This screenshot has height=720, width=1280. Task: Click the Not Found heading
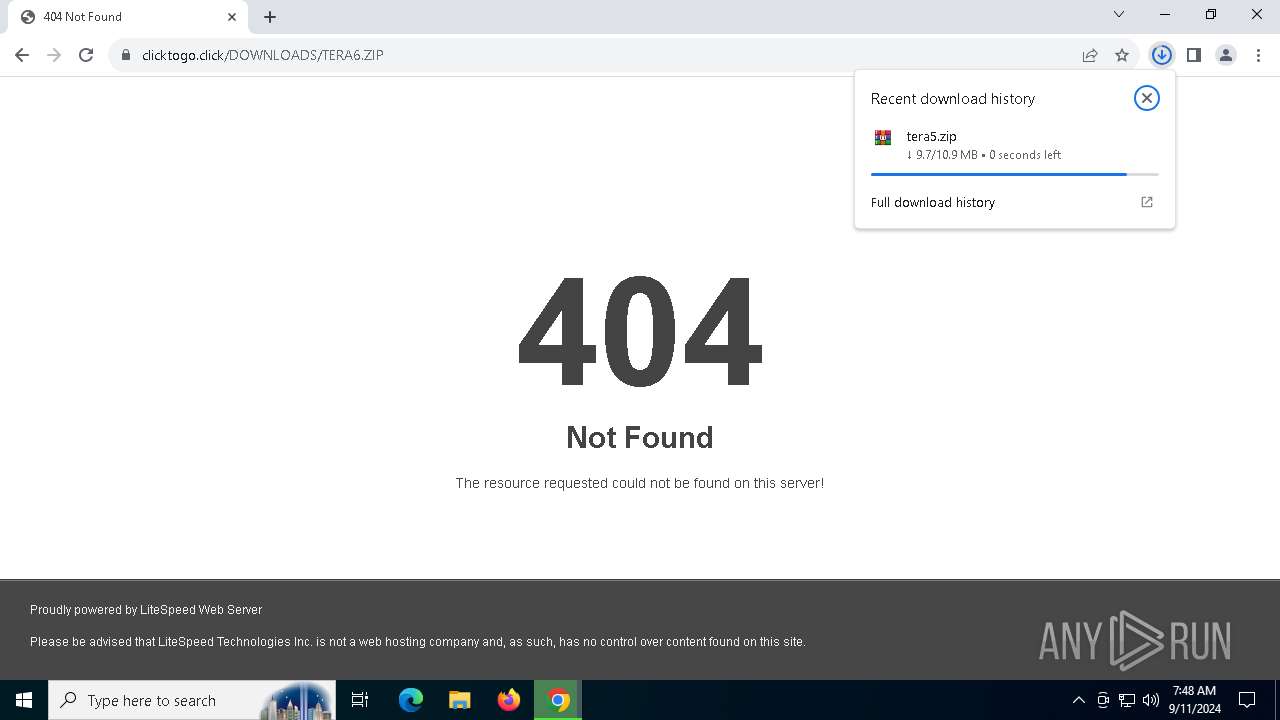(x=640, y=437)
